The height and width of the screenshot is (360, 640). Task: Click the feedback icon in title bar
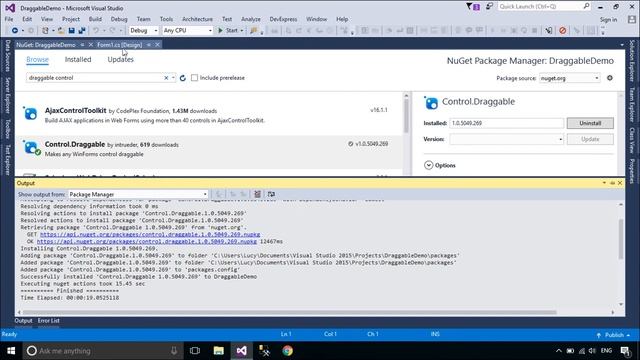click(489, 7)
